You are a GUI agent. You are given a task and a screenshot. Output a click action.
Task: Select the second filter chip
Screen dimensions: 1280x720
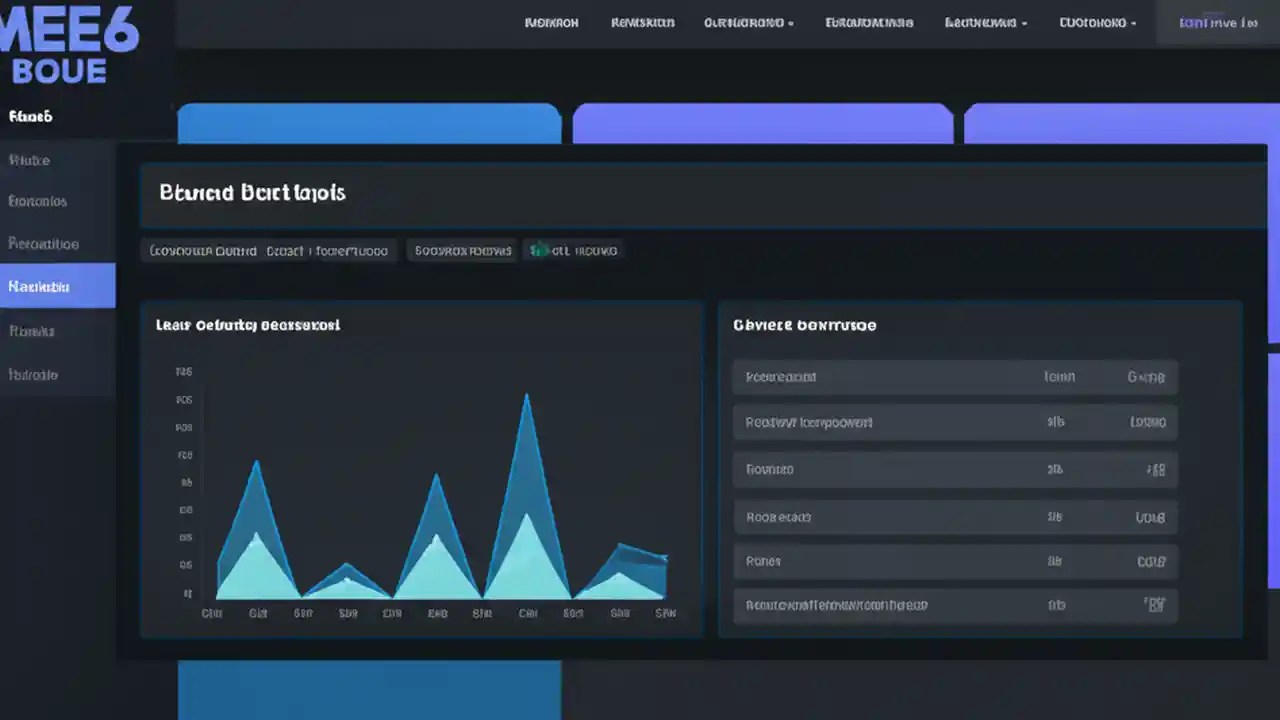click(463, 250)
